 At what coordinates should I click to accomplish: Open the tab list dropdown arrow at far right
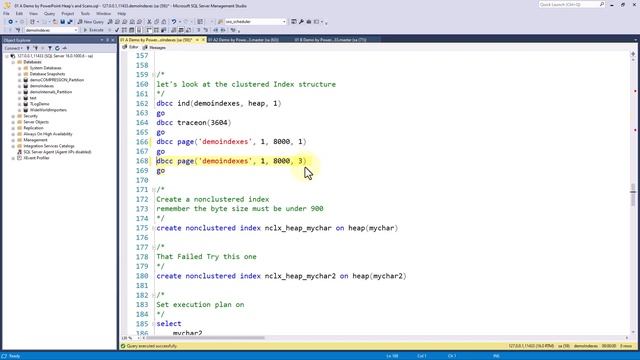636,40
